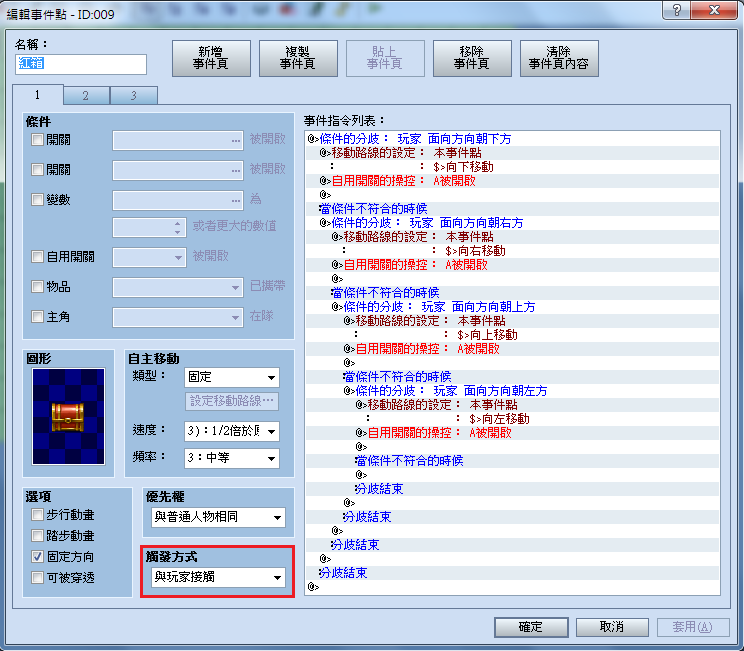Tick the 物品 condition checkbox
This screenshot has height=651, width=744.
pos(37,287)
